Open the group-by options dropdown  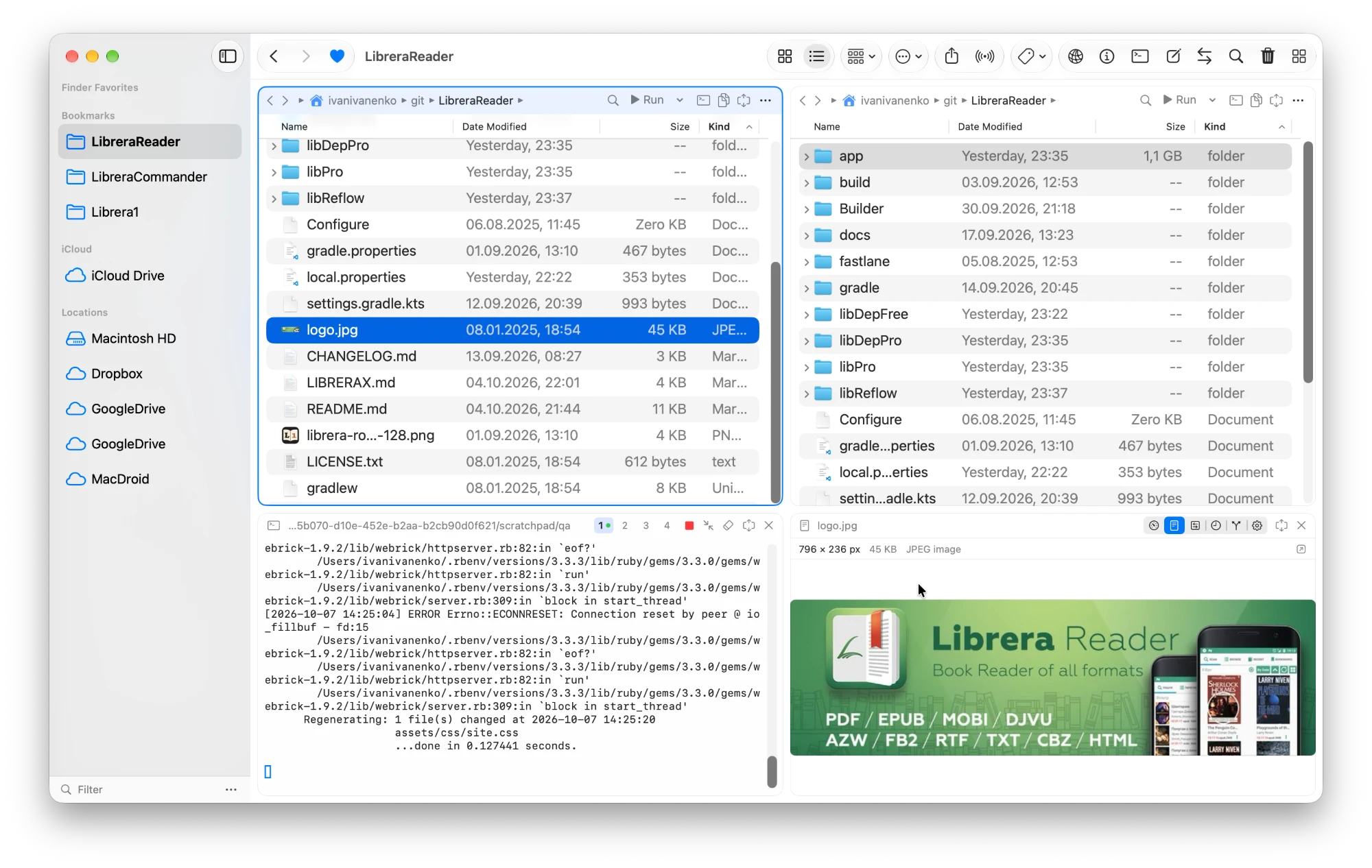tap(861, 56)
